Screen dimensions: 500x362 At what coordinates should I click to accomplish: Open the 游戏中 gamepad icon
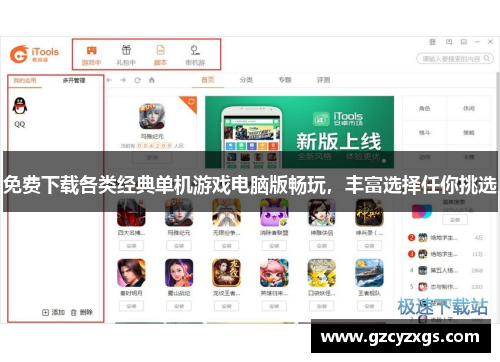tap(91, 51)
